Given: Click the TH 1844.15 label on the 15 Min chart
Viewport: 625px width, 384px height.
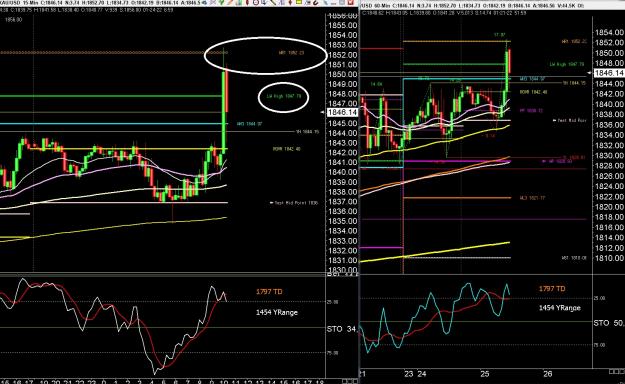Looking at the screenshot, I should (x=307, y=132).
